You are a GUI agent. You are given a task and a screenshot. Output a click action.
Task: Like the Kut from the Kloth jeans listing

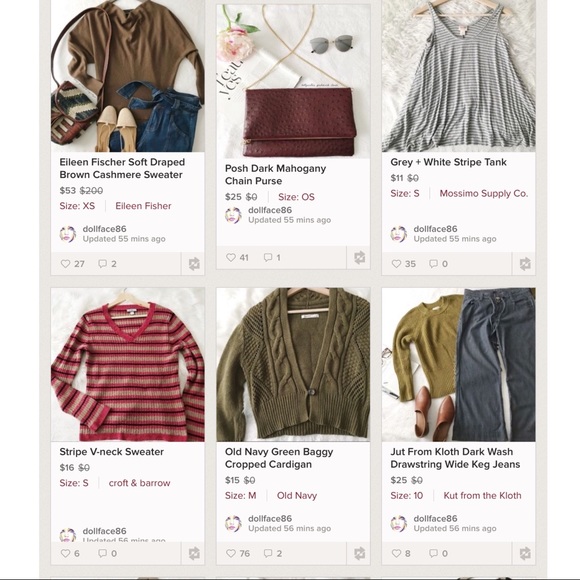(401, 553)
